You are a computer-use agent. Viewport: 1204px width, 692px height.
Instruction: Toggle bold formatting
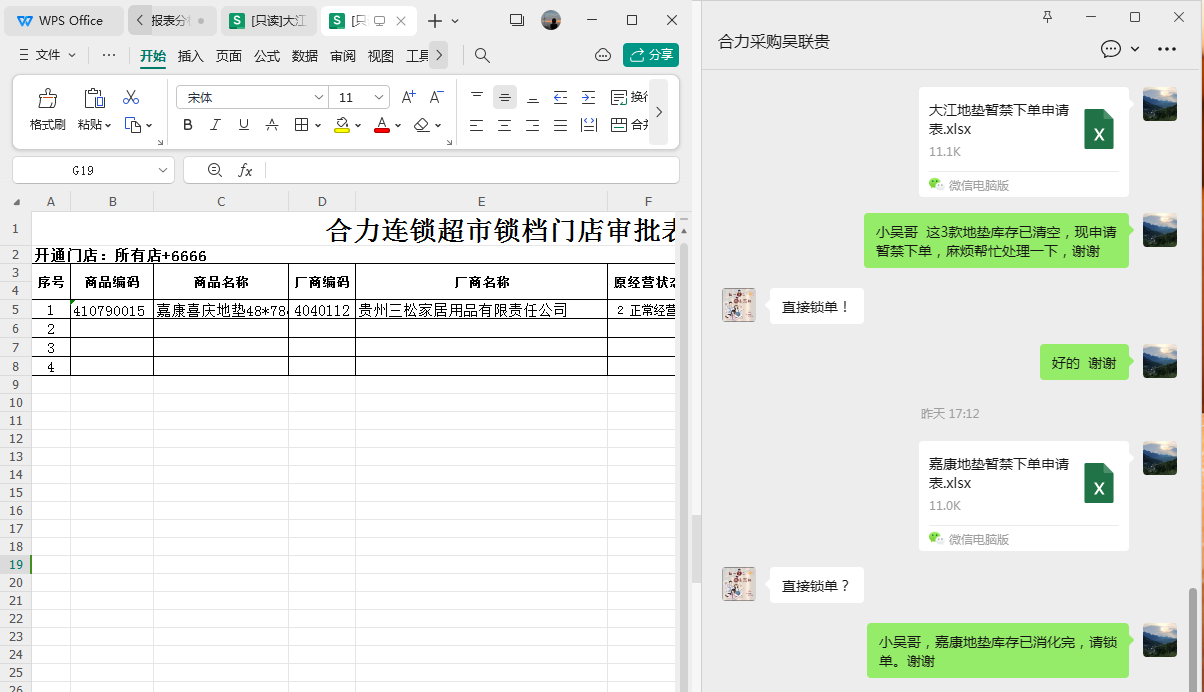tap(188, 125)
